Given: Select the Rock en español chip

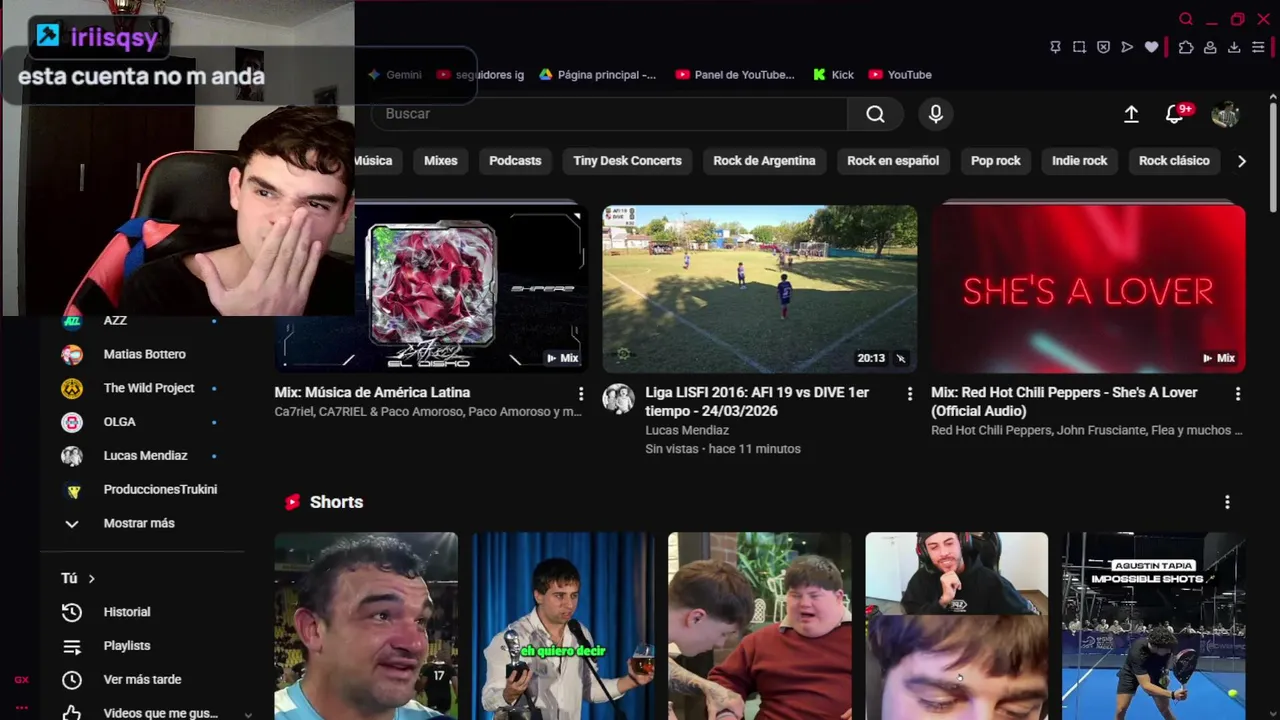Looking at the screenshot, I should (893, 161).
